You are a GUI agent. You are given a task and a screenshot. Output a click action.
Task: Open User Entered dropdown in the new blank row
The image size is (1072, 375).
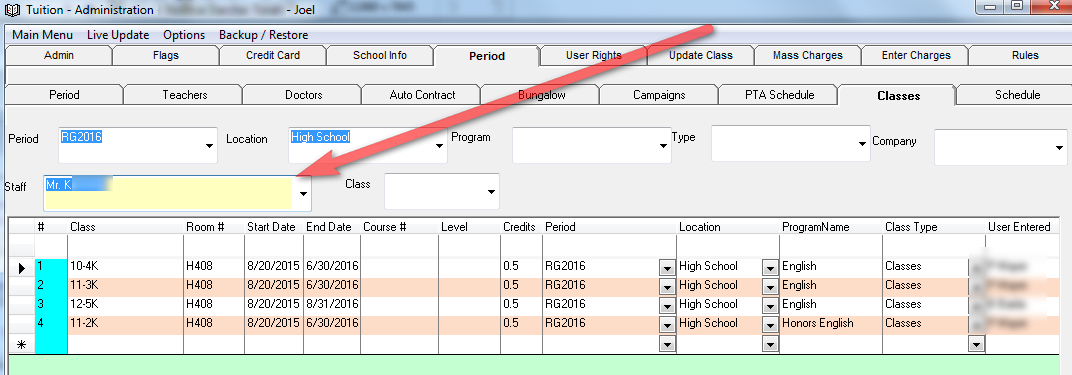click(x=976, y=344)
